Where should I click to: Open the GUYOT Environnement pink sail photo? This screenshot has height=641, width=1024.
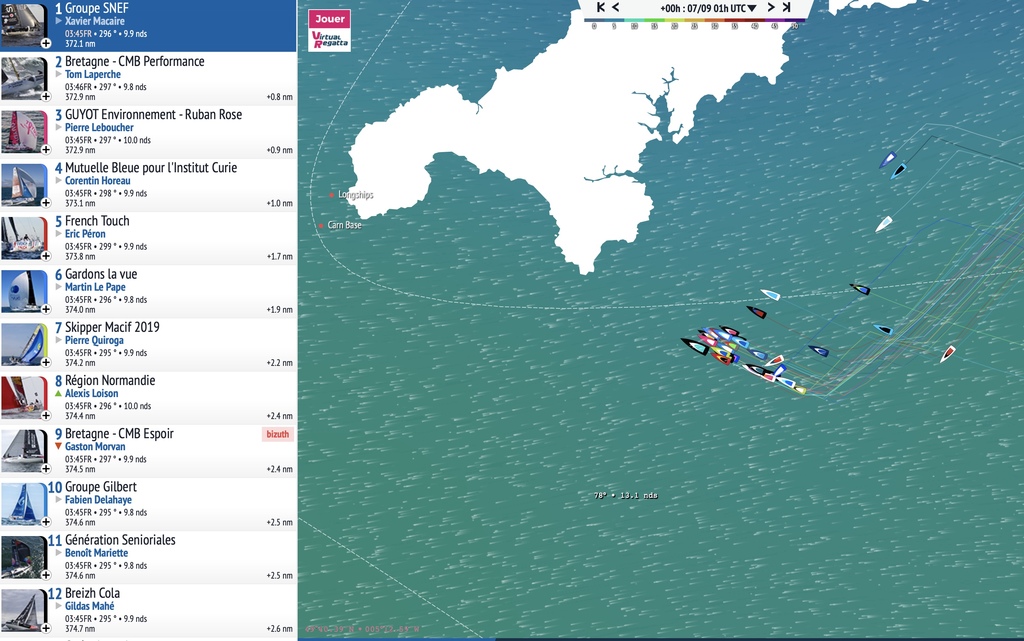click(x=24, y=132)
